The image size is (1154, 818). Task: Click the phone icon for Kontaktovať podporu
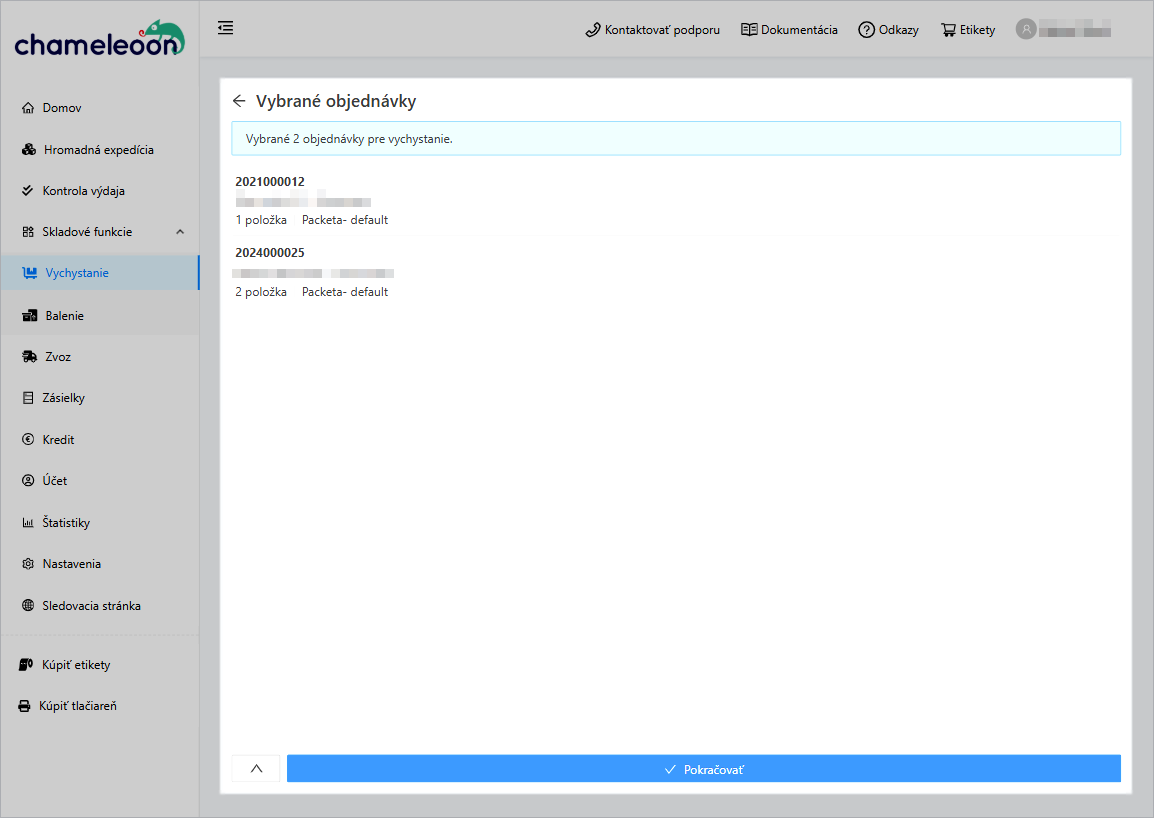tap(593, 30)
